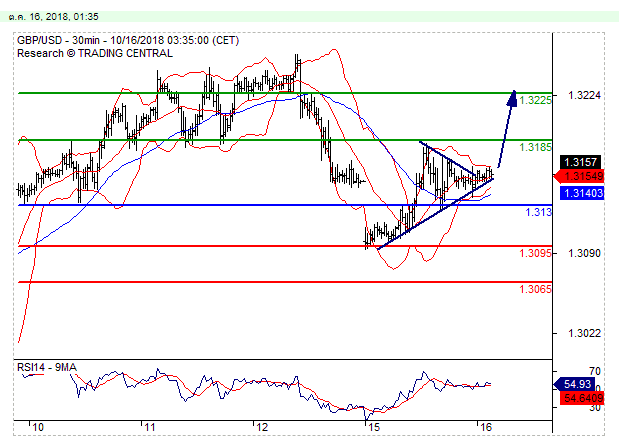Click the red 1.31549 price tag
The image size is (619, 445).
point(582,176)
